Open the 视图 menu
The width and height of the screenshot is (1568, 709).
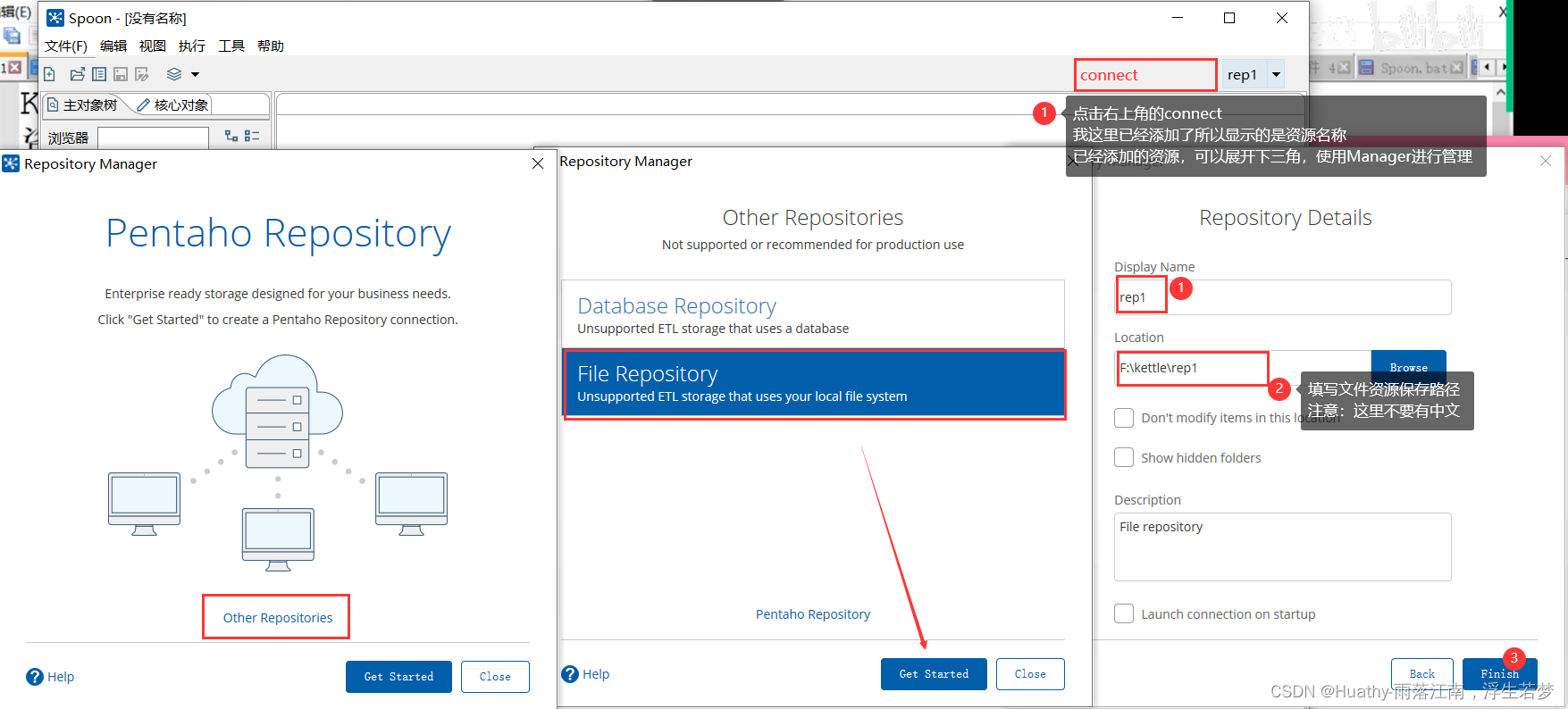(153, 46)
